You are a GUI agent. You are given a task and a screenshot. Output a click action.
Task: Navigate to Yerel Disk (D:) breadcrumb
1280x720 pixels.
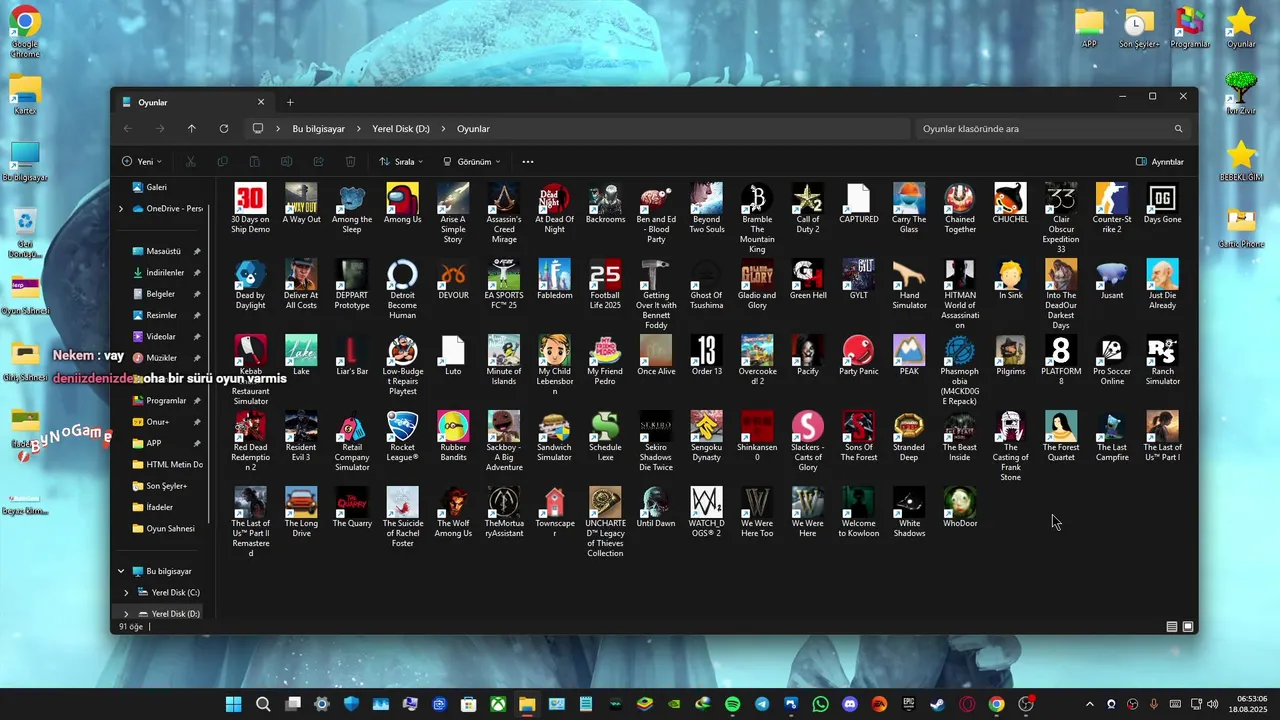pos(401,129)
